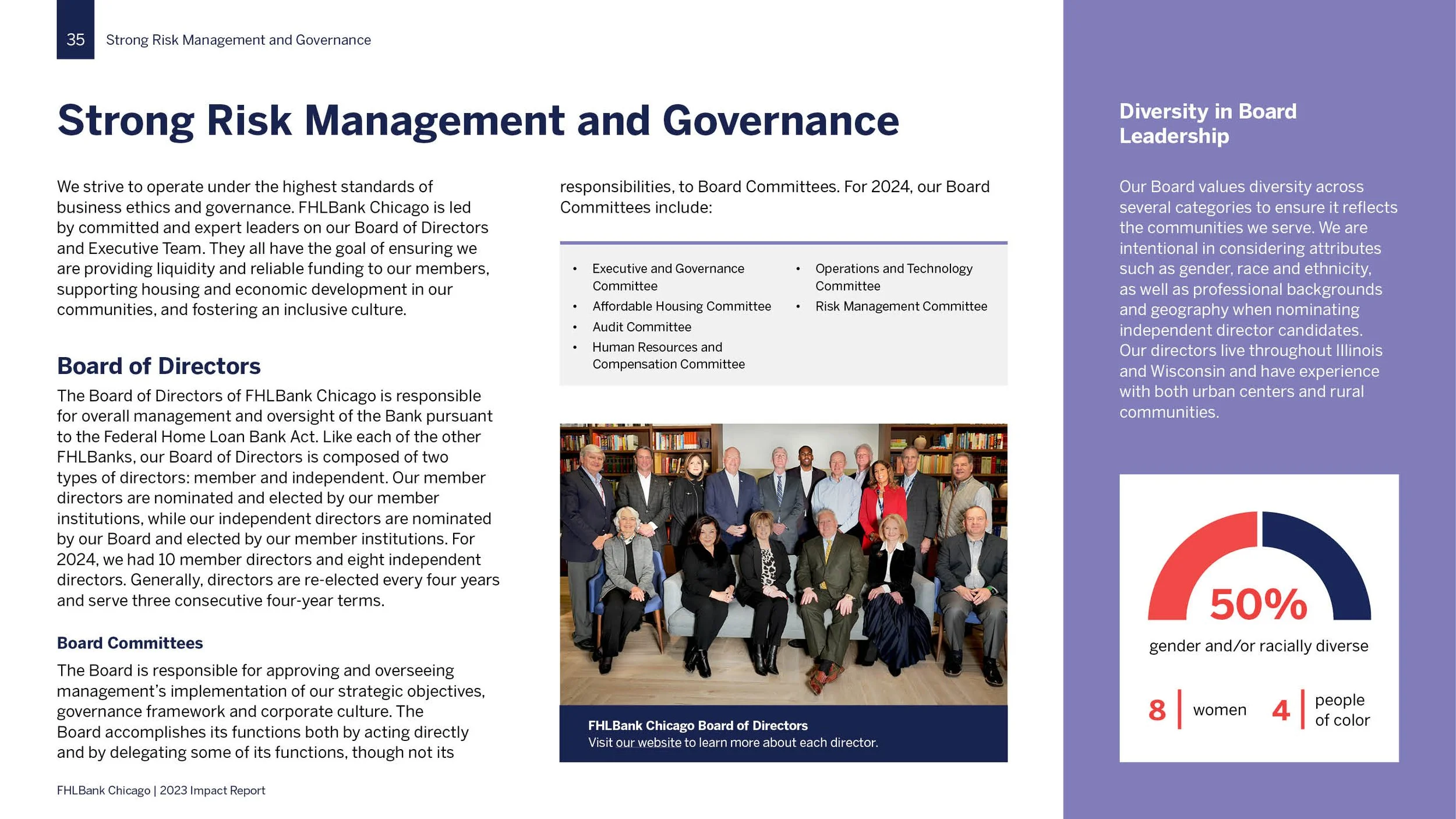Click the 'FHLBank Chicago | 2023 Impact Report' footer
Screen dimensions: 1456x819
(x=161, y=790)
